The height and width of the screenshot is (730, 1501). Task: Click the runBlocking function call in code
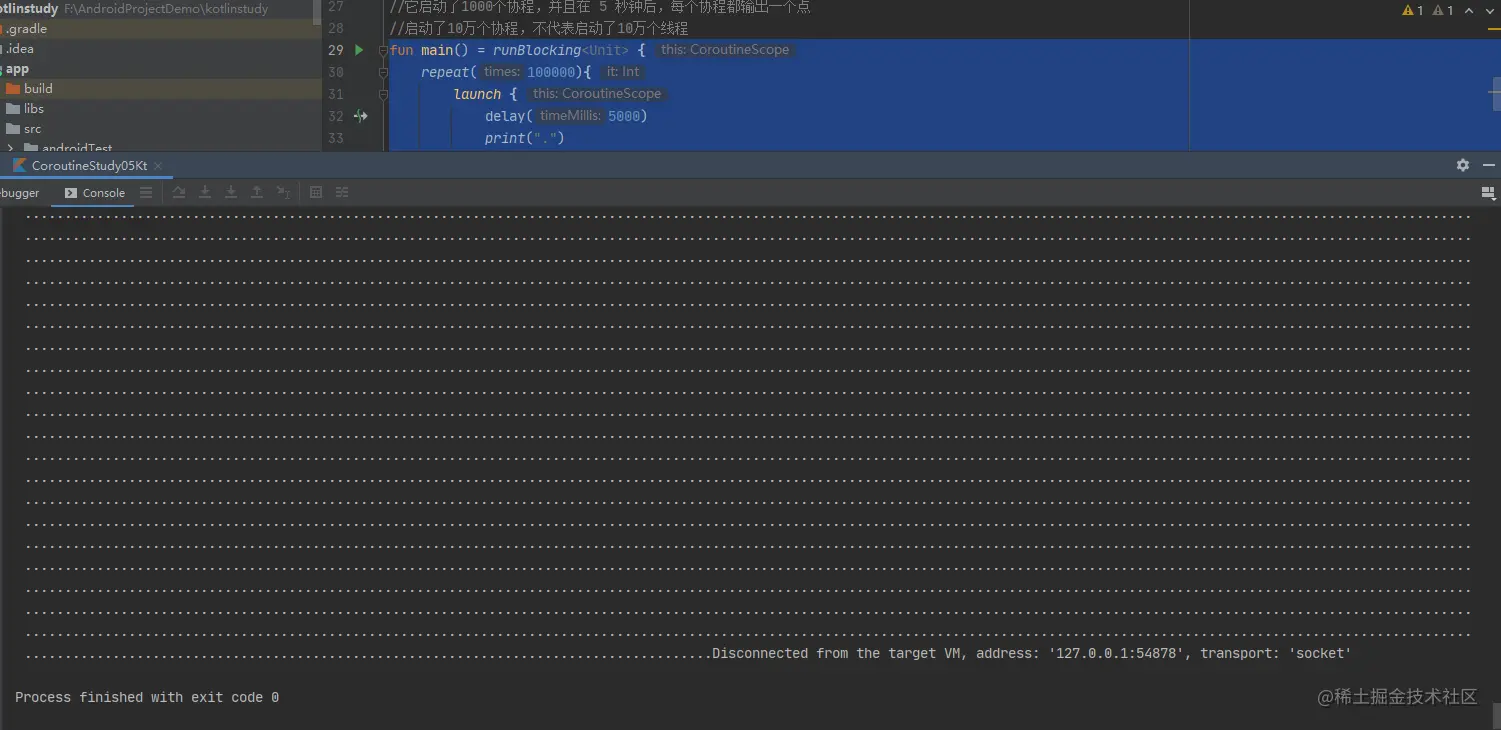537,50
